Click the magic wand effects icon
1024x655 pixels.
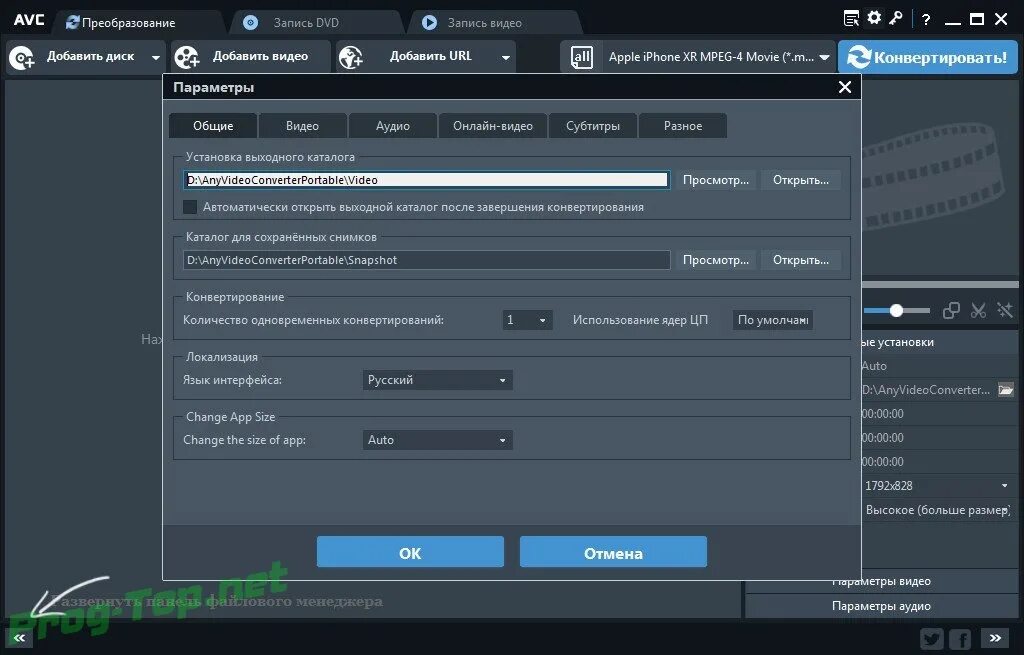coord(1004,311)
